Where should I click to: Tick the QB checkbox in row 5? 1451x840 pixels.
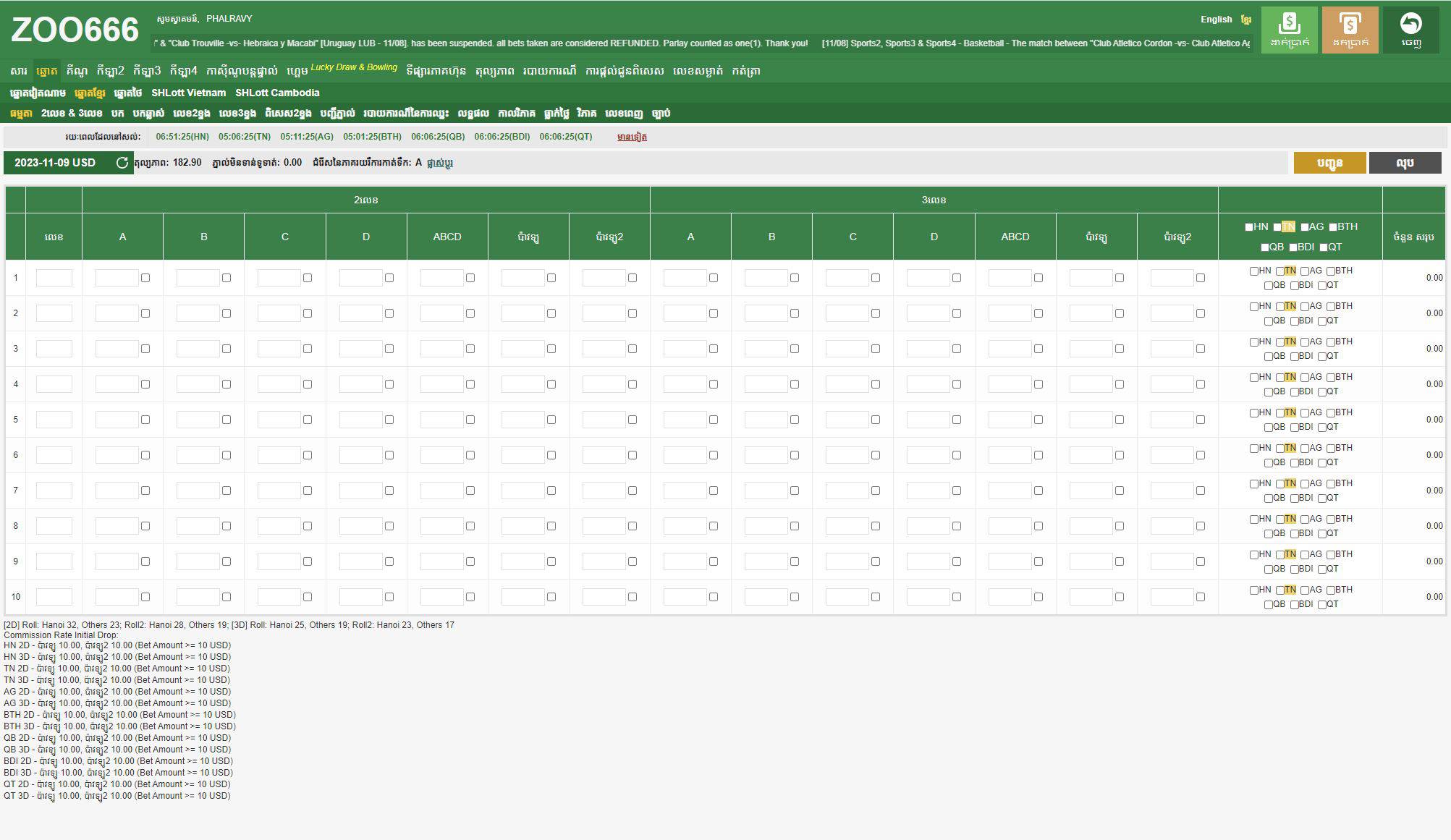pyautogui.click(x=1268, y=428)
